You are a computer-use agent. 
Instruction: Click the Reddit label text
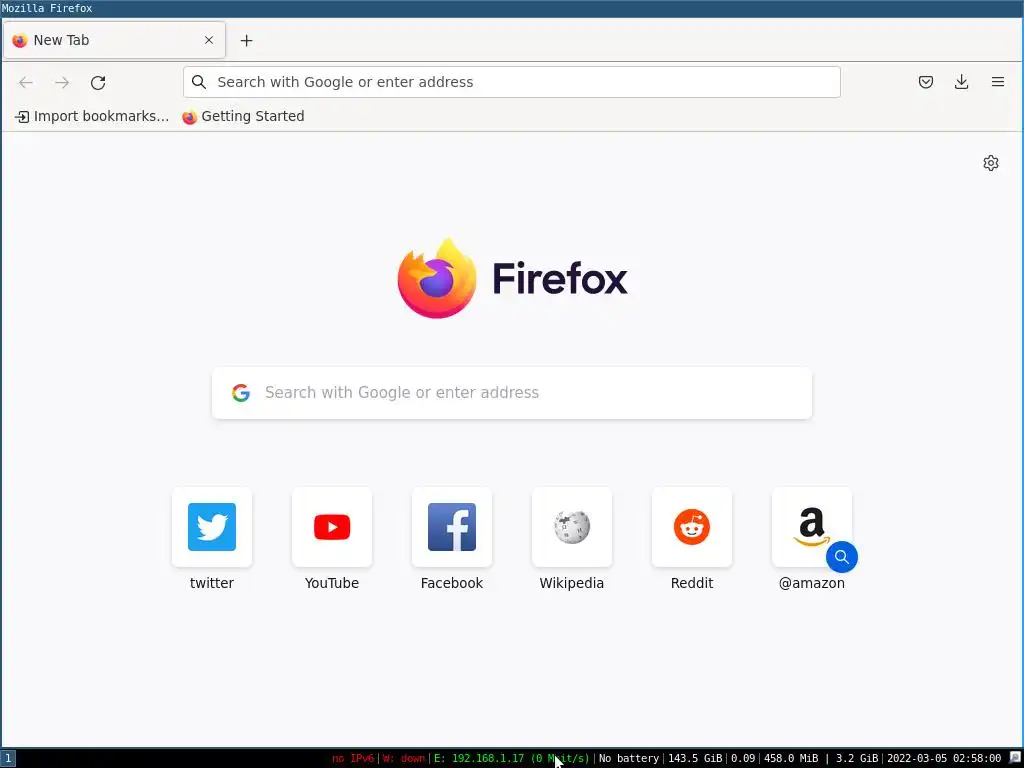point(692,583)
